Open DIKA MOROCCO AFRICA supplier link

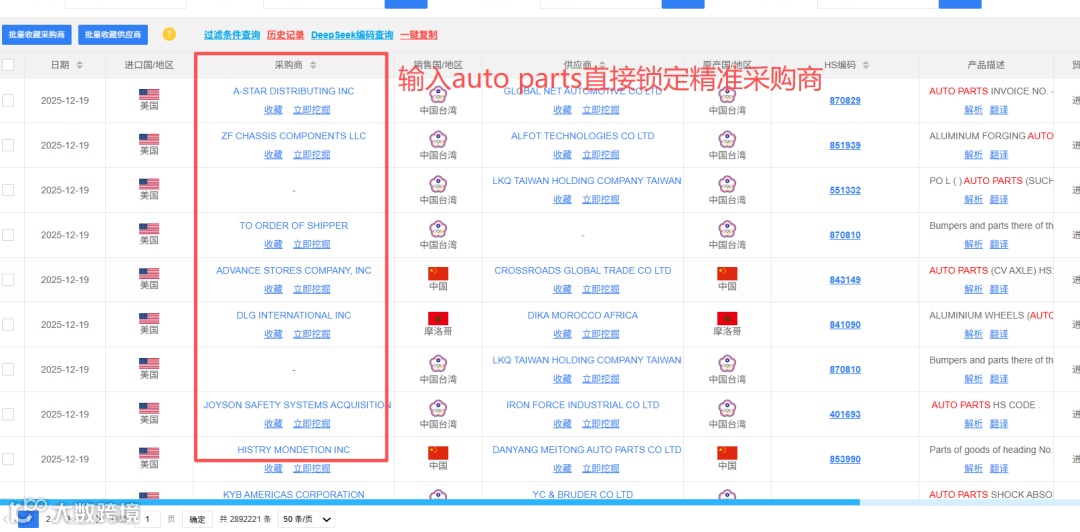tap(583, 315)
